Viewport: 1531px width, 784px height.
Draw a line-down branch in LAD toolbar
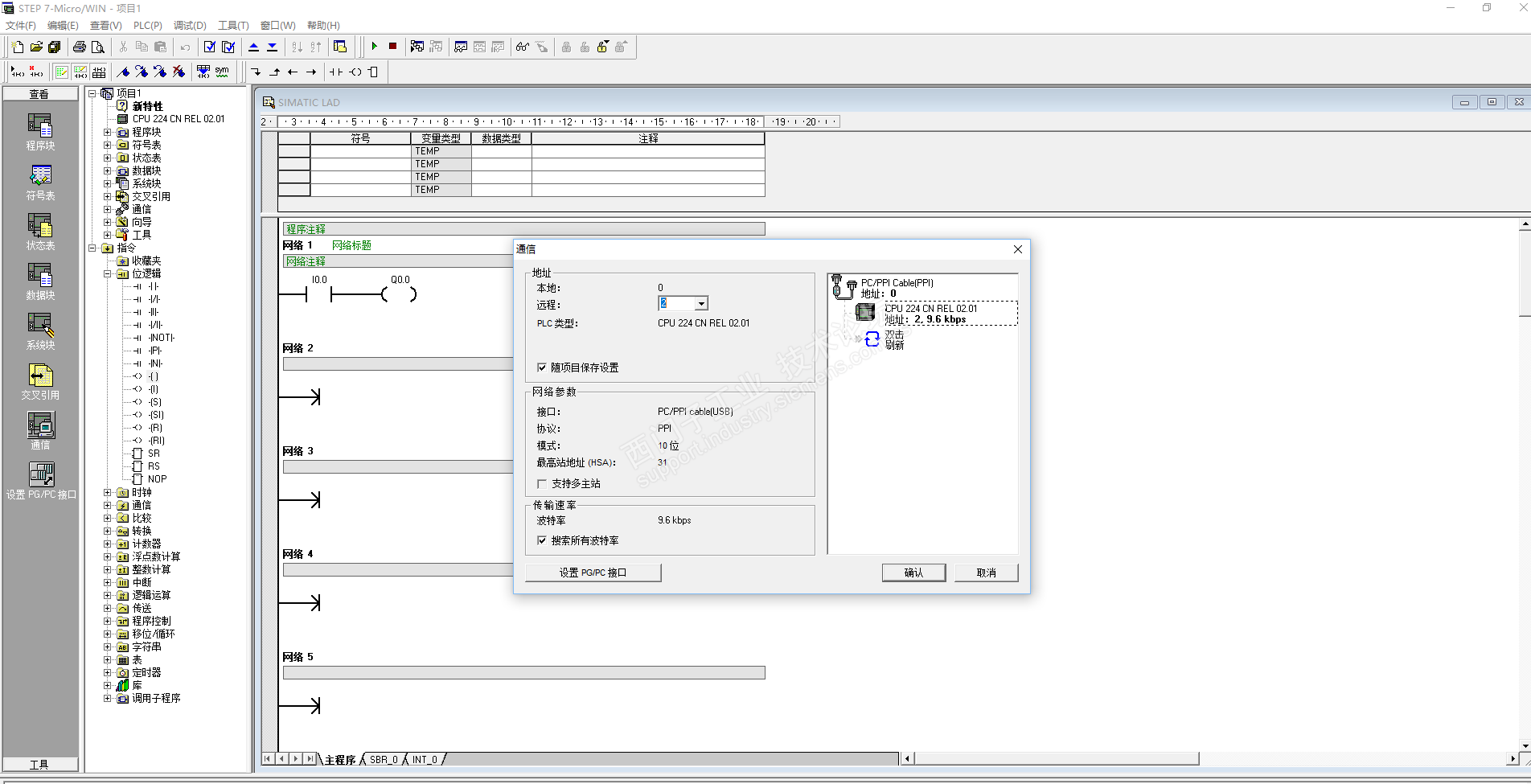pos(256,72)
